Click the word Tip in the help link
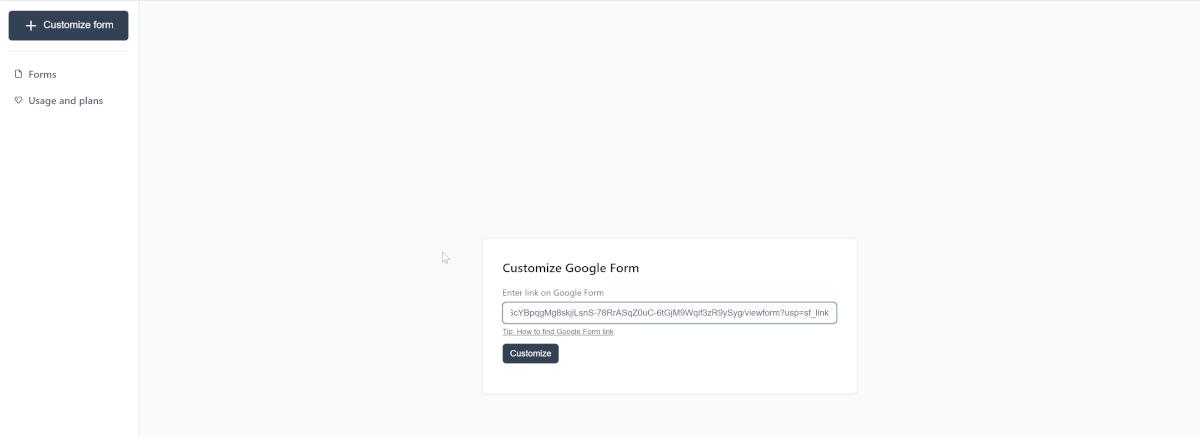The width and height of the screenshot is (1200, 437). click(508, 331)
